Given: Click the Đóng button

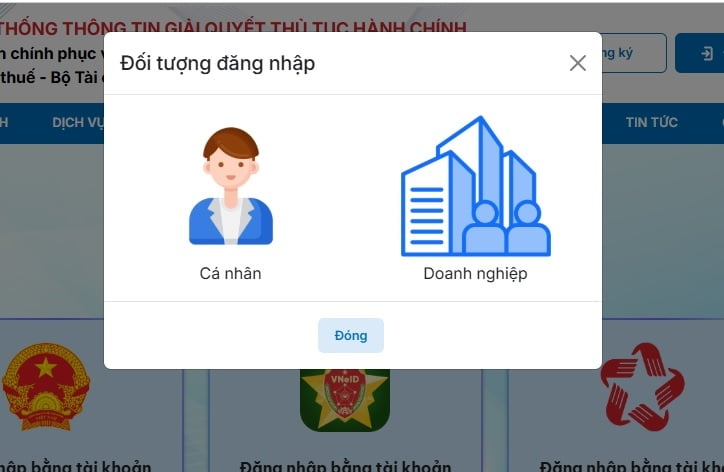Looking at the screenshot, I should point(350,335).
